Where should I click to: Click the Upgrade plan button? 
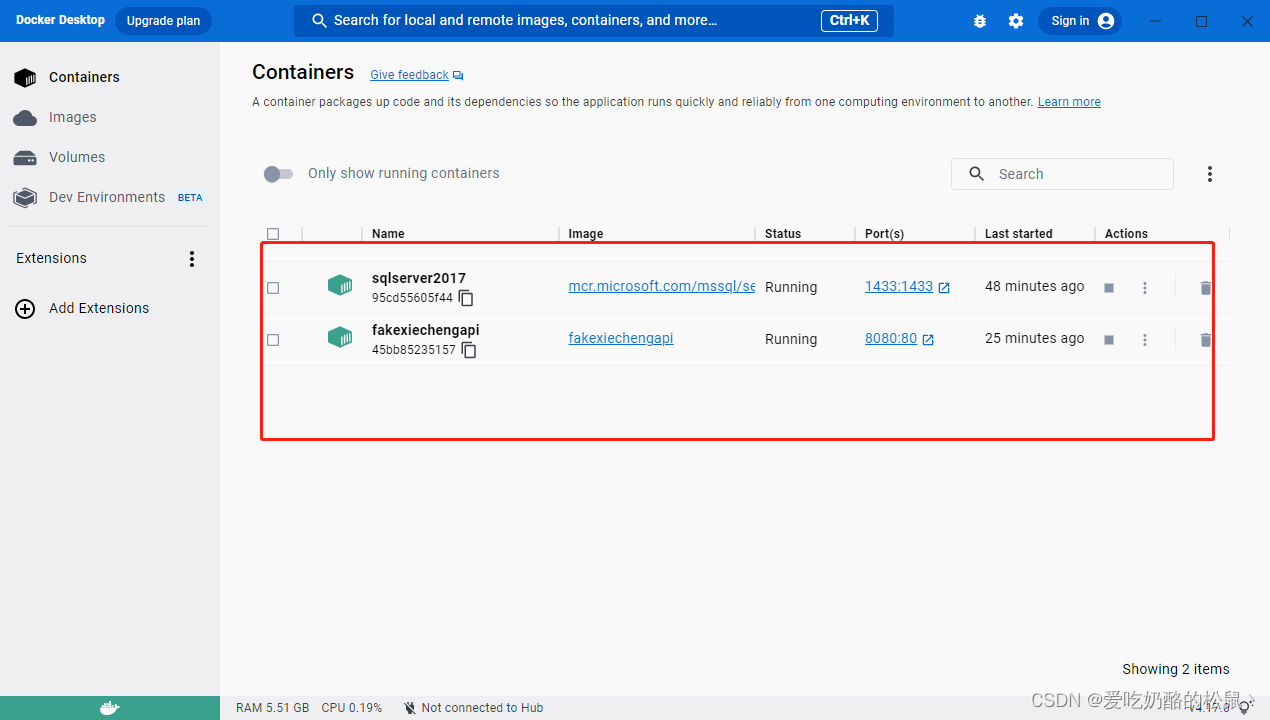coord(163,21)
